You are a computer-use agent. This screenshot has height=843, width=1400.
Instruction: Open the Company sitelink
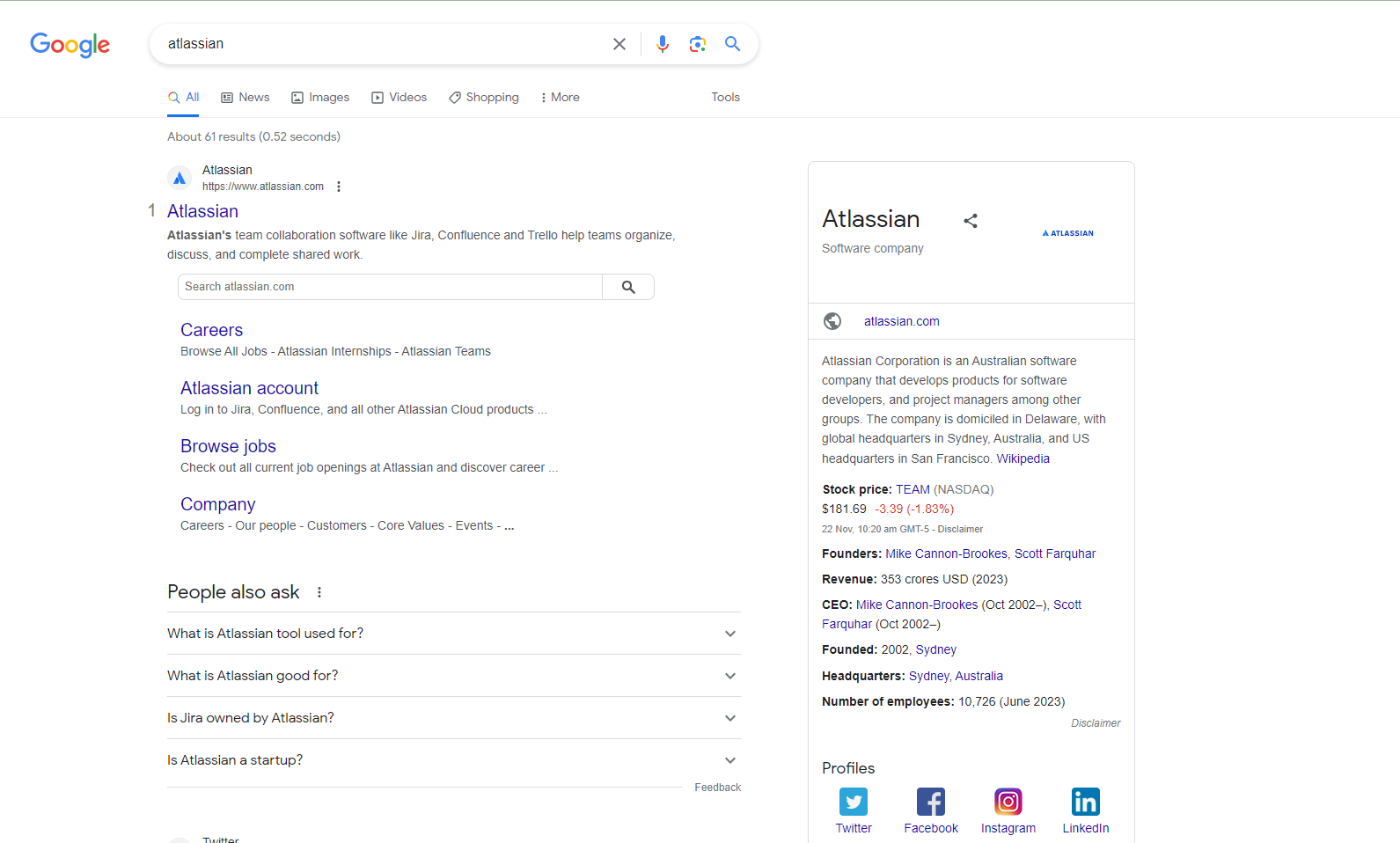click(x=217, y=504)
